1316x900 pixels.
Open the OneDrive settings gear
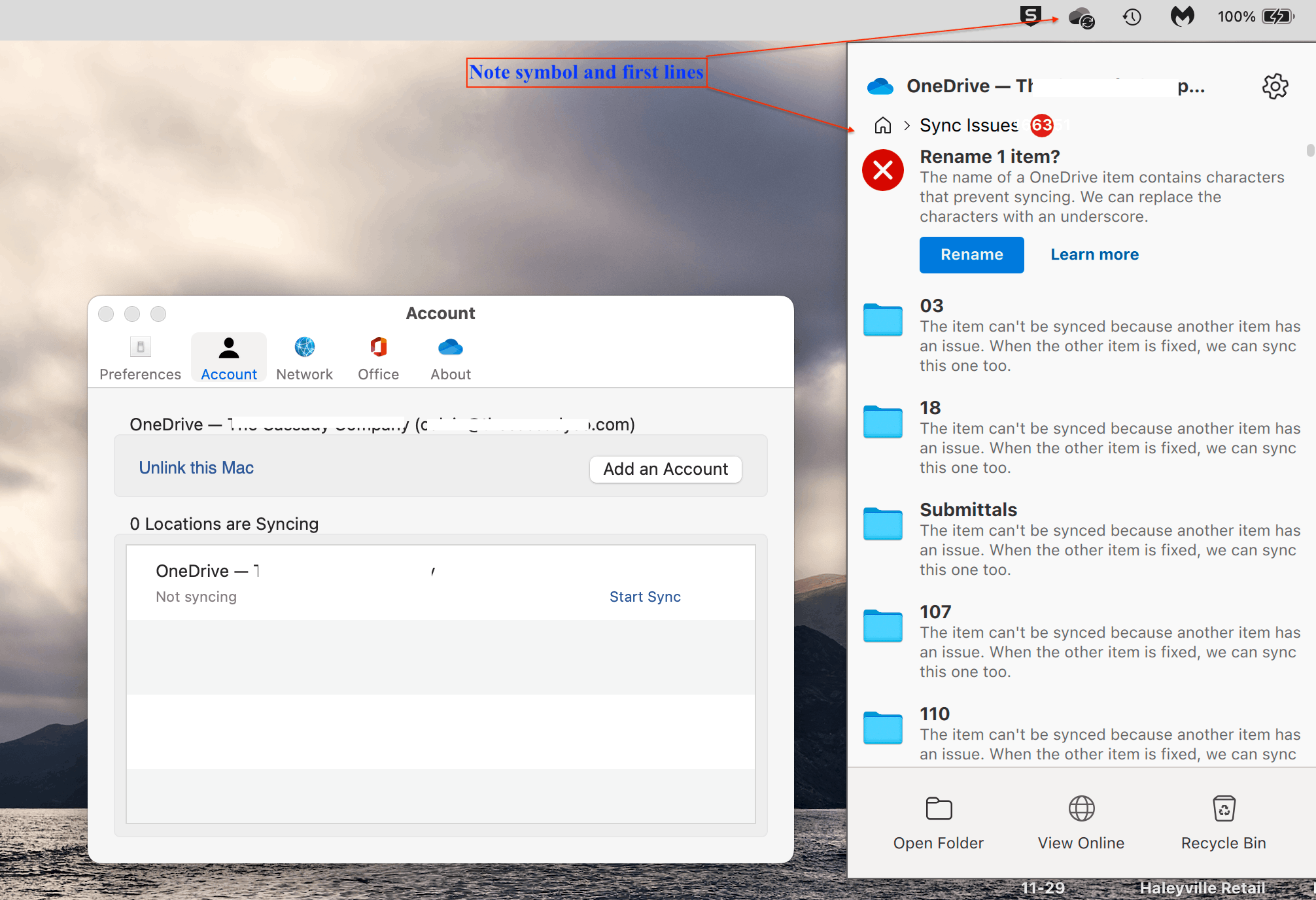point(1275,86)
